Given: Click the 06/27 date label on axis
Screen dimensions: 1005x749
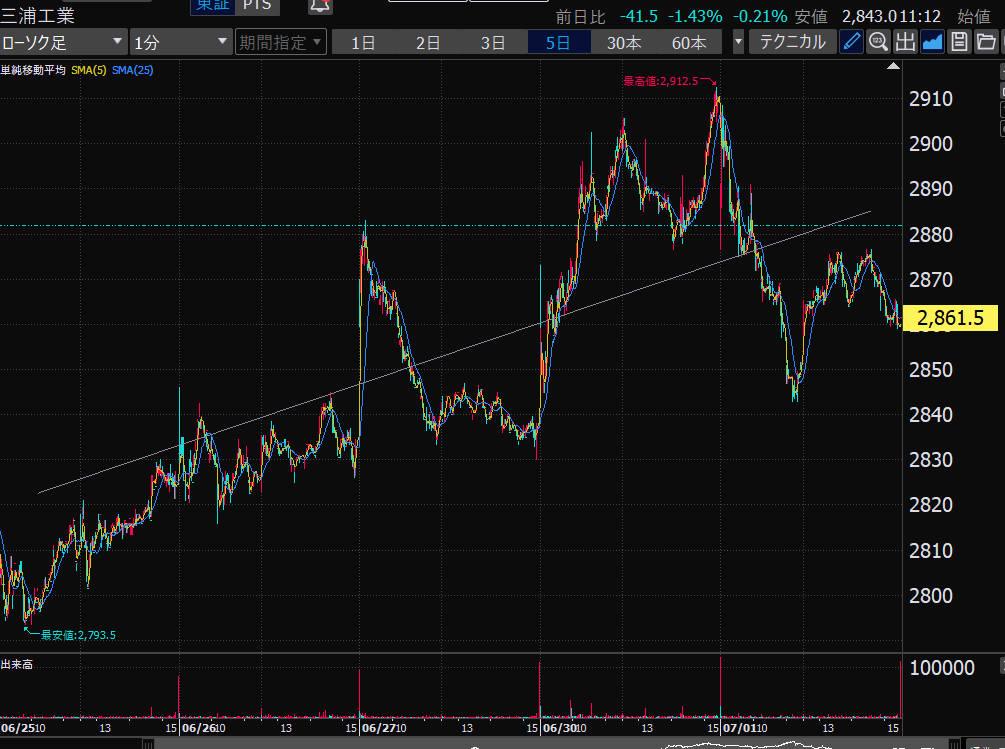Looking at the screenshot, I should point(379,728).
